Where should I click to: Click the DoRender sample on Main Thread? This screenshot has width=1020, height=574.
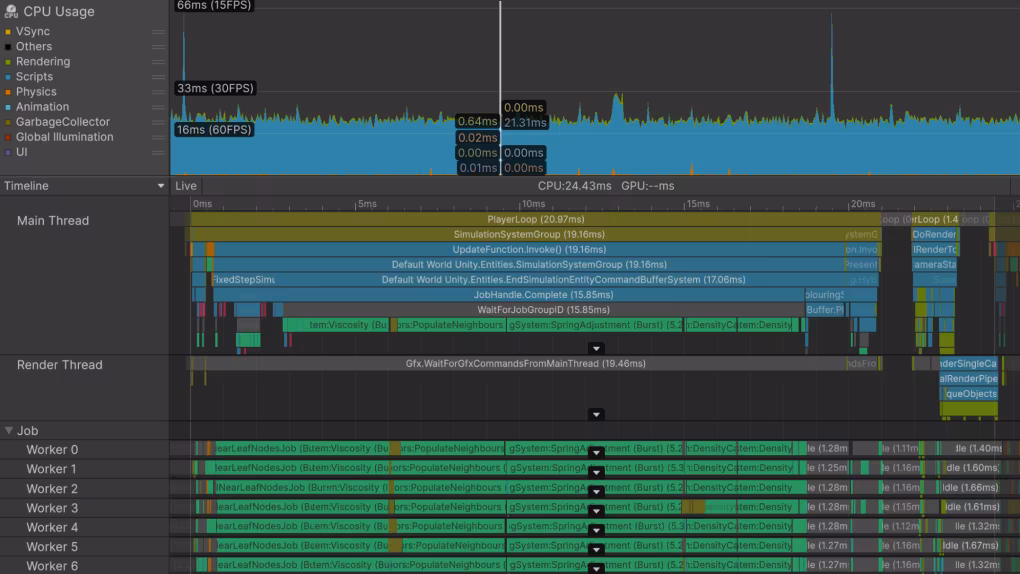tap(934, 234)
